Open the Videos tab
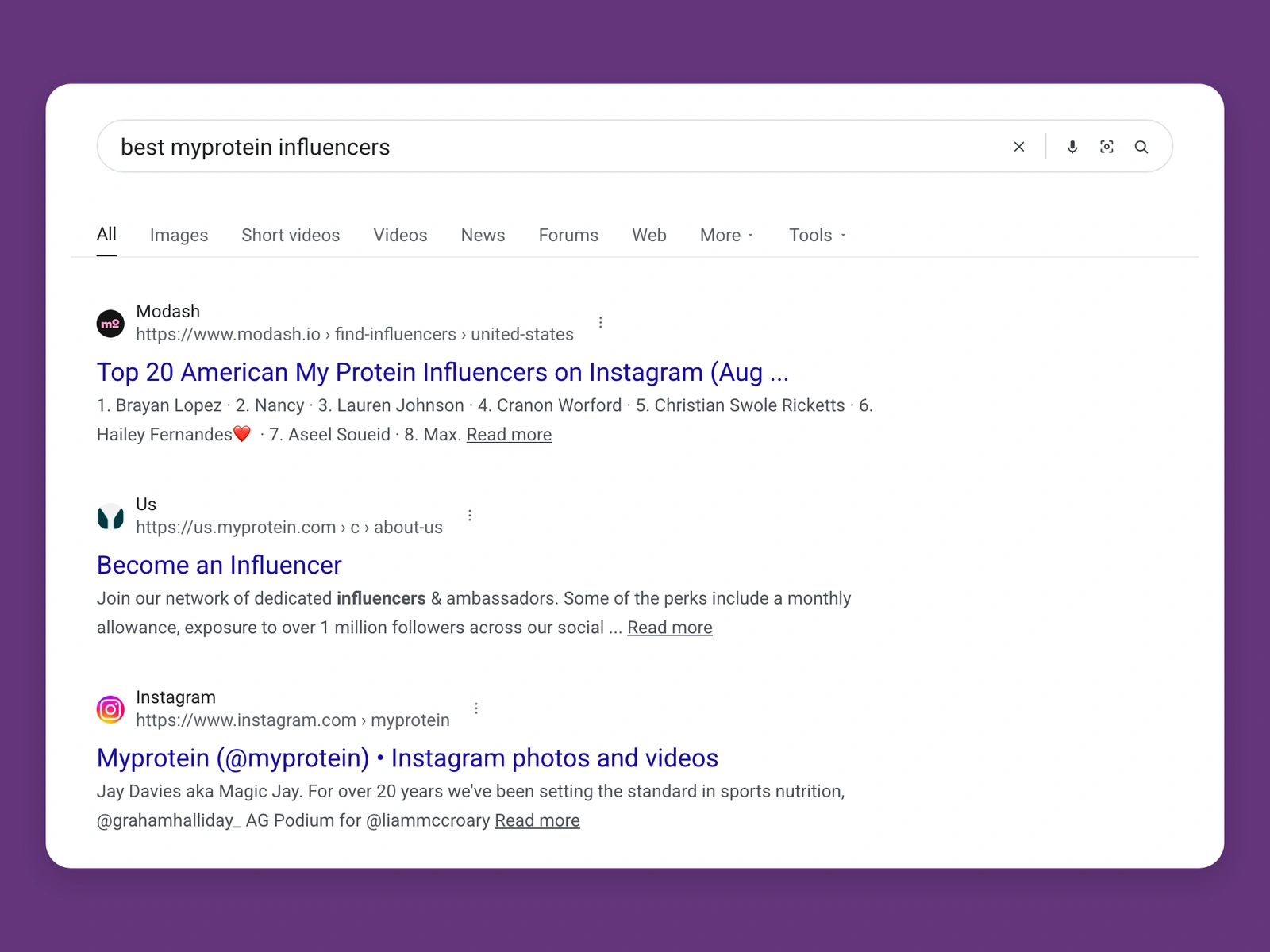This screenshot has height=952, width=1270. pos(400,236)
